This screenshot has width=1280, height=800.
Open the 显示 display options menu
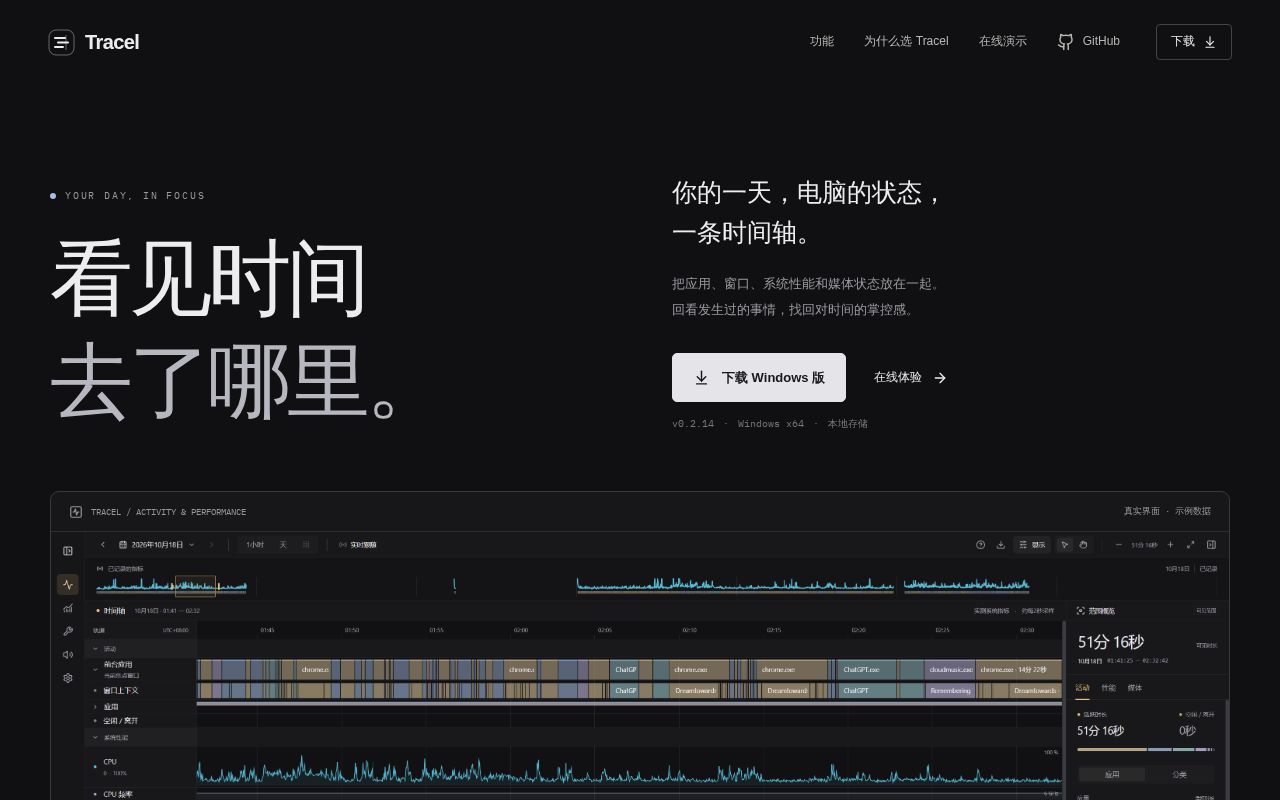1032,545
